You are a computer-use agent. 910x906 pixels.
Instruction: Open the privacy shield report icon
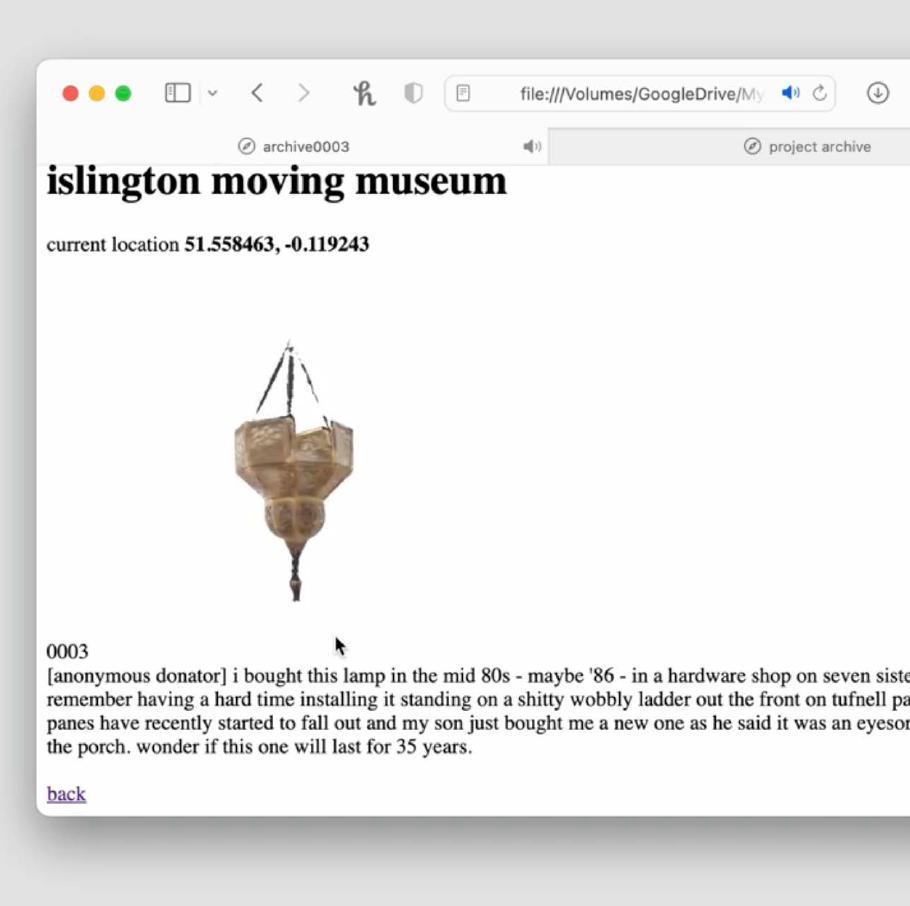coord(413,93)
